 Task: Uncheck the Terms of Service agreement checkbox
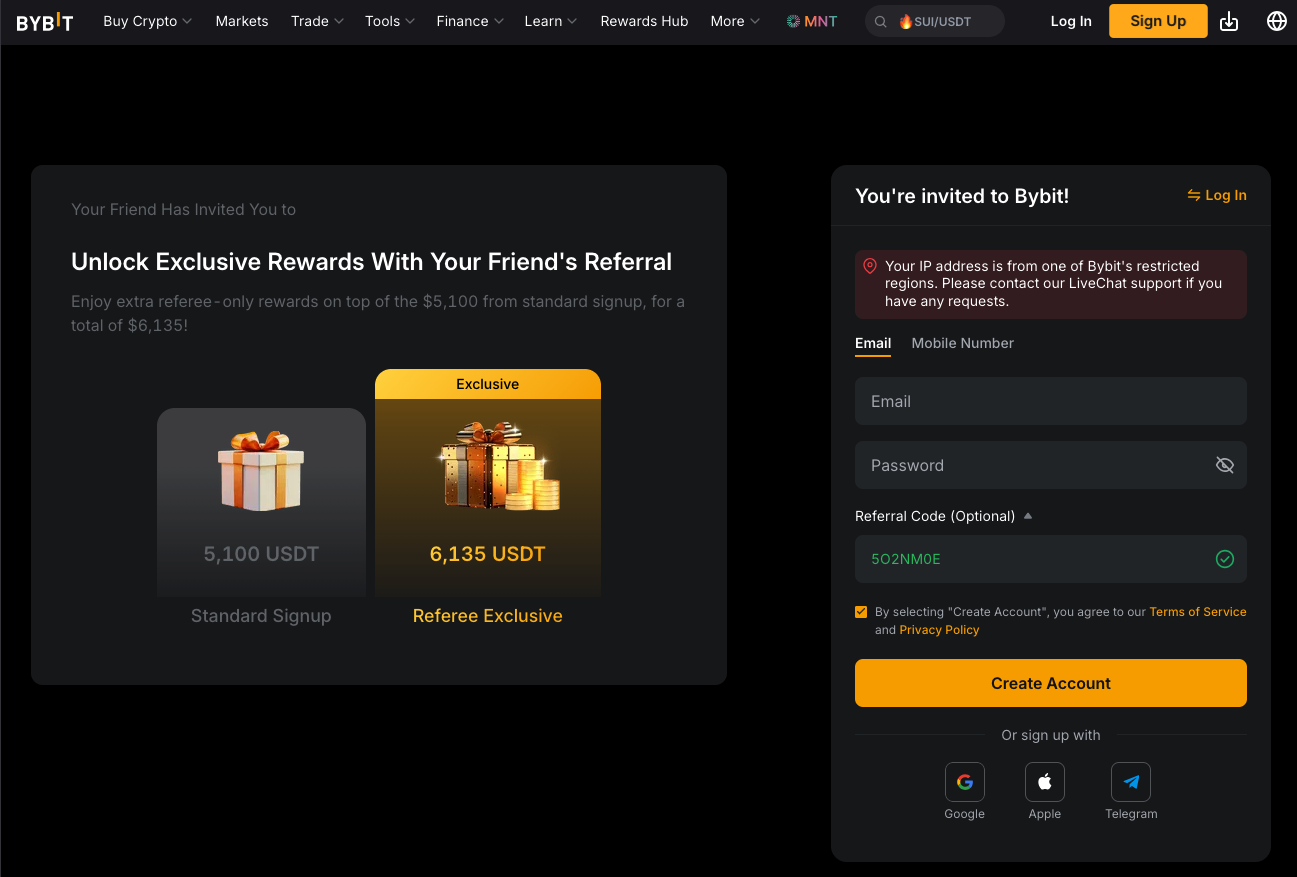coord(860,611)
